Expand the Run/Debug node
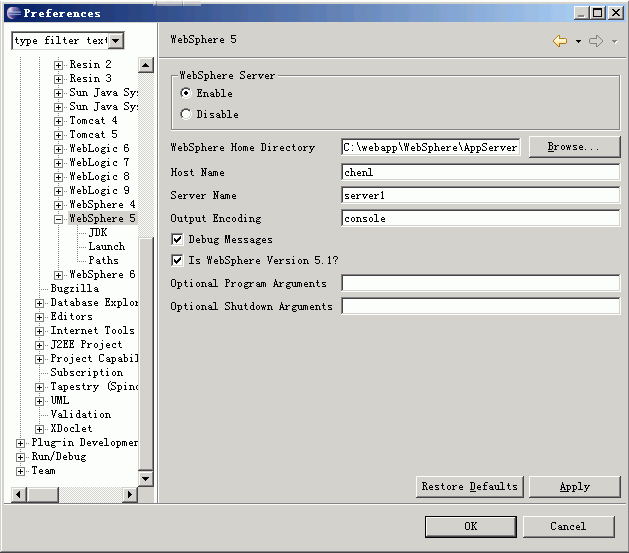Screen dimensions: 629x553 [20, 457]
